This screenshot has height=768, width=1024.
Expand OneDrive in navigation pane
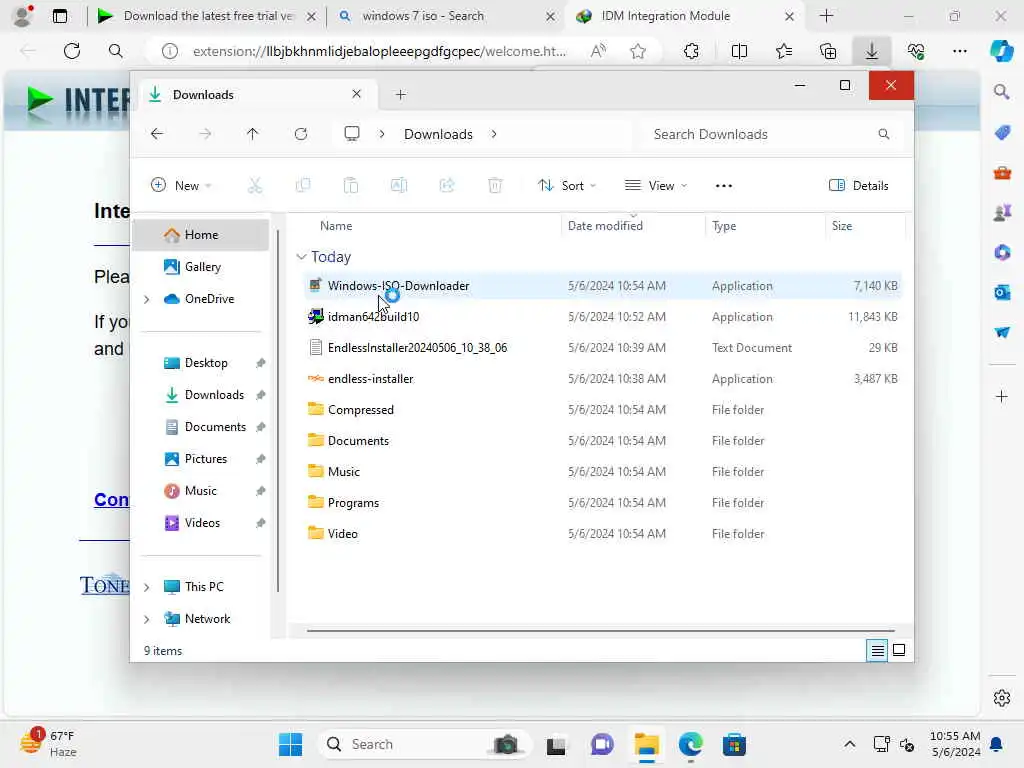[x=147, y=299]
